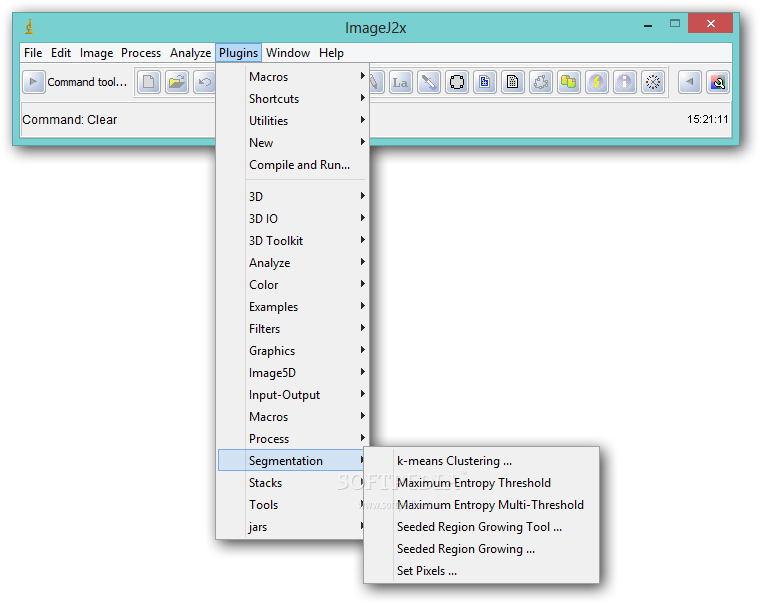Open the Analyze menu in menu bar
The image size is (760, 604).
coord(190,53)
